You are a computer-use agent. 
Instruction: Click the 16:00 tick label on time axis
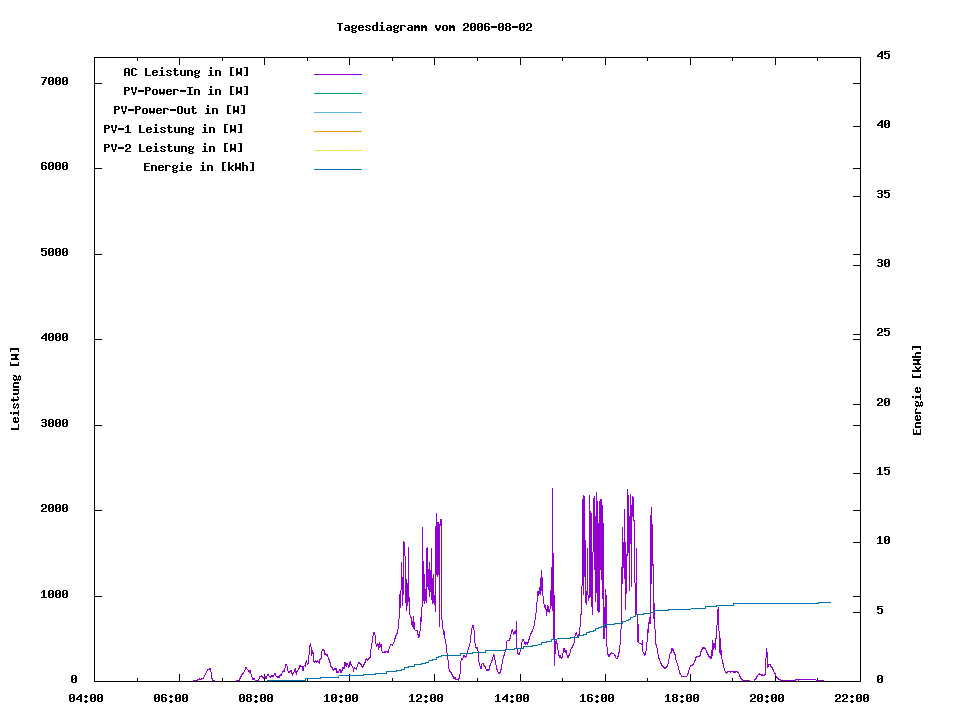coord(597,698)
